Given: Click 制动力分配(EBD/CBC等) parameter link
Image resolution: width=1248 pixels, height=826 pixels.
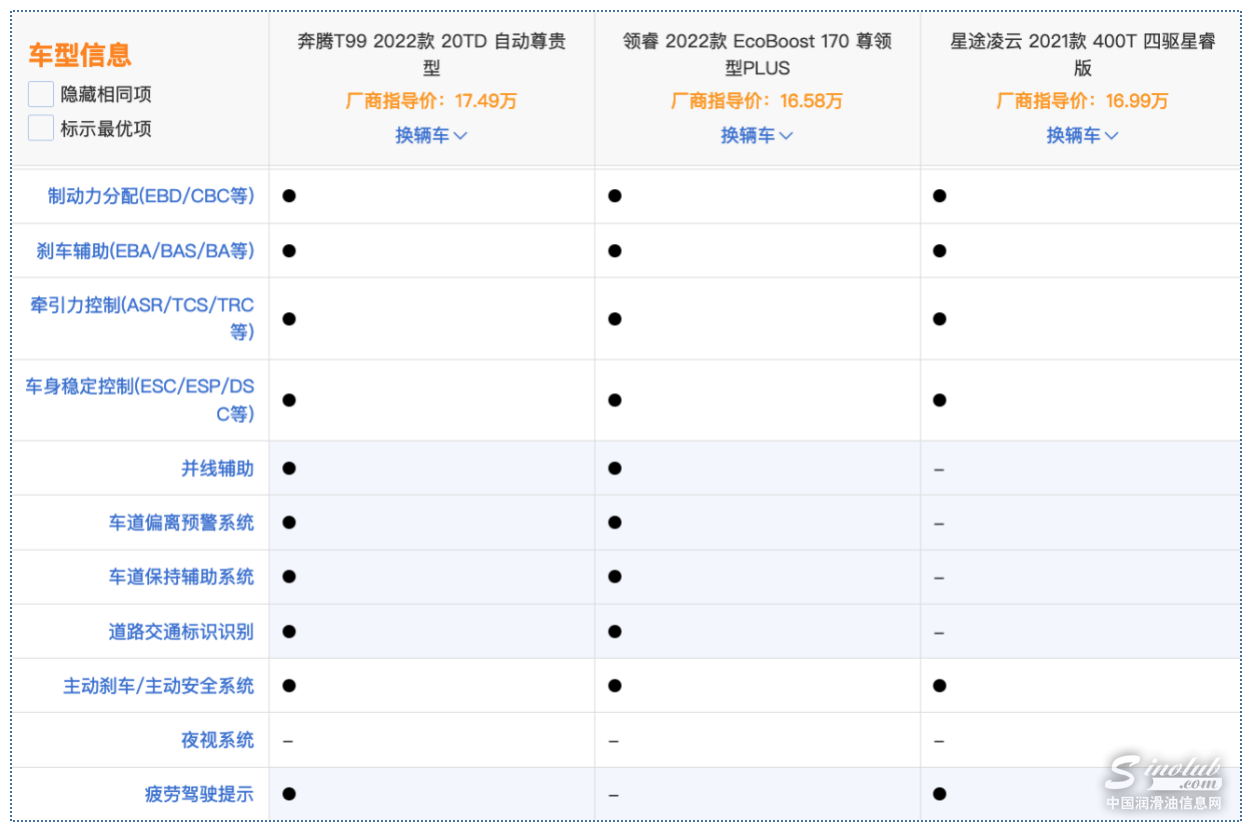Looking at the screenshot, I should coord(151,196).
